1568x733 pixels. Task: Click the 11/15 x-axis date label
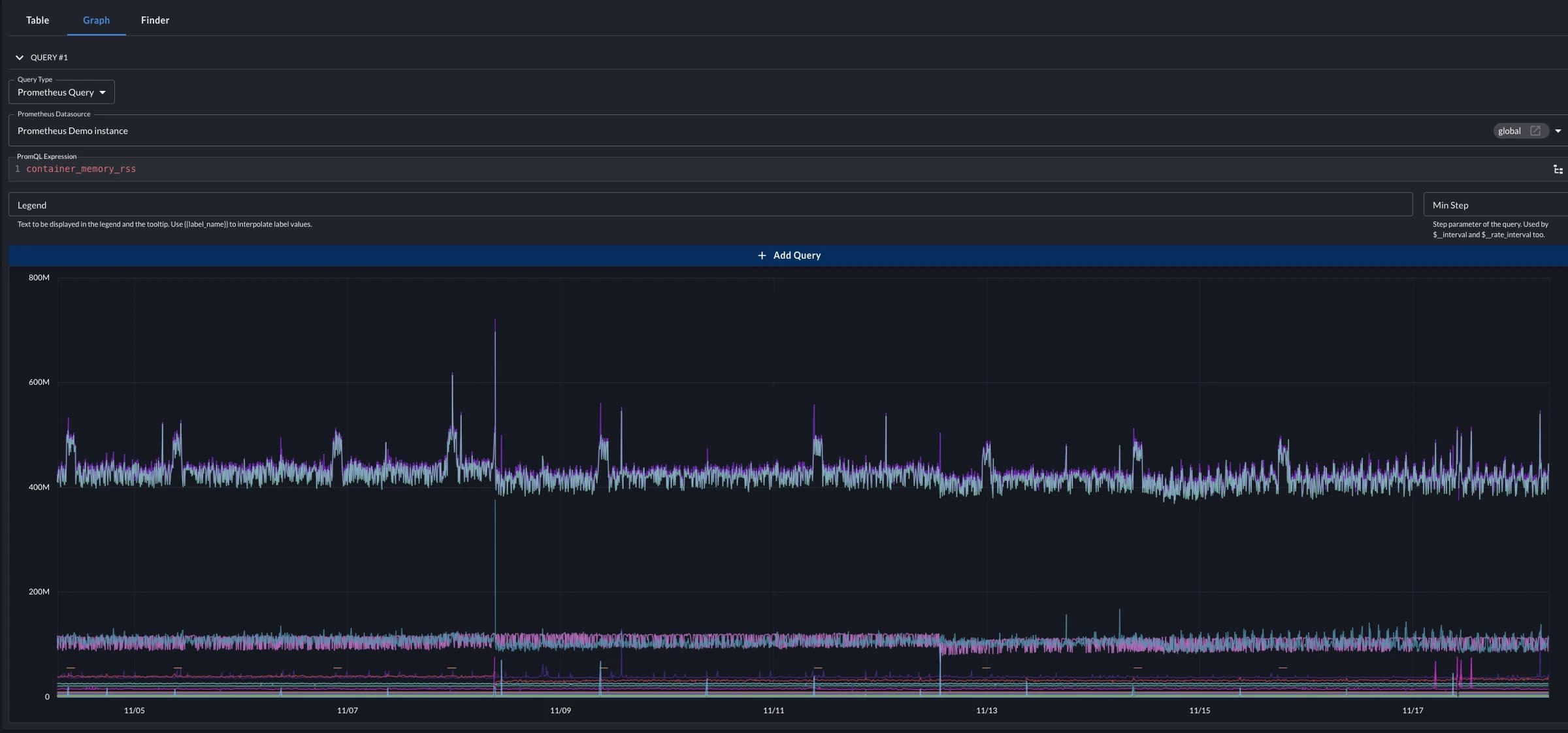pyautogui.click(x=1200, y=710)
